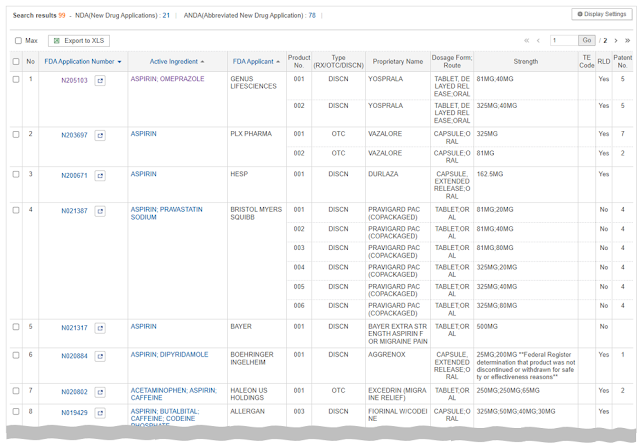Click the RLD column header

[x=604, y=62]
